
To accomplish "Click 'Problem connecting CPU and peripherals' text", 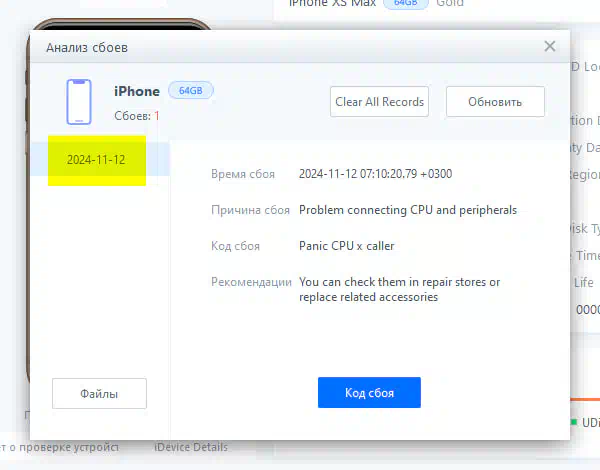I will coord(408,210).
